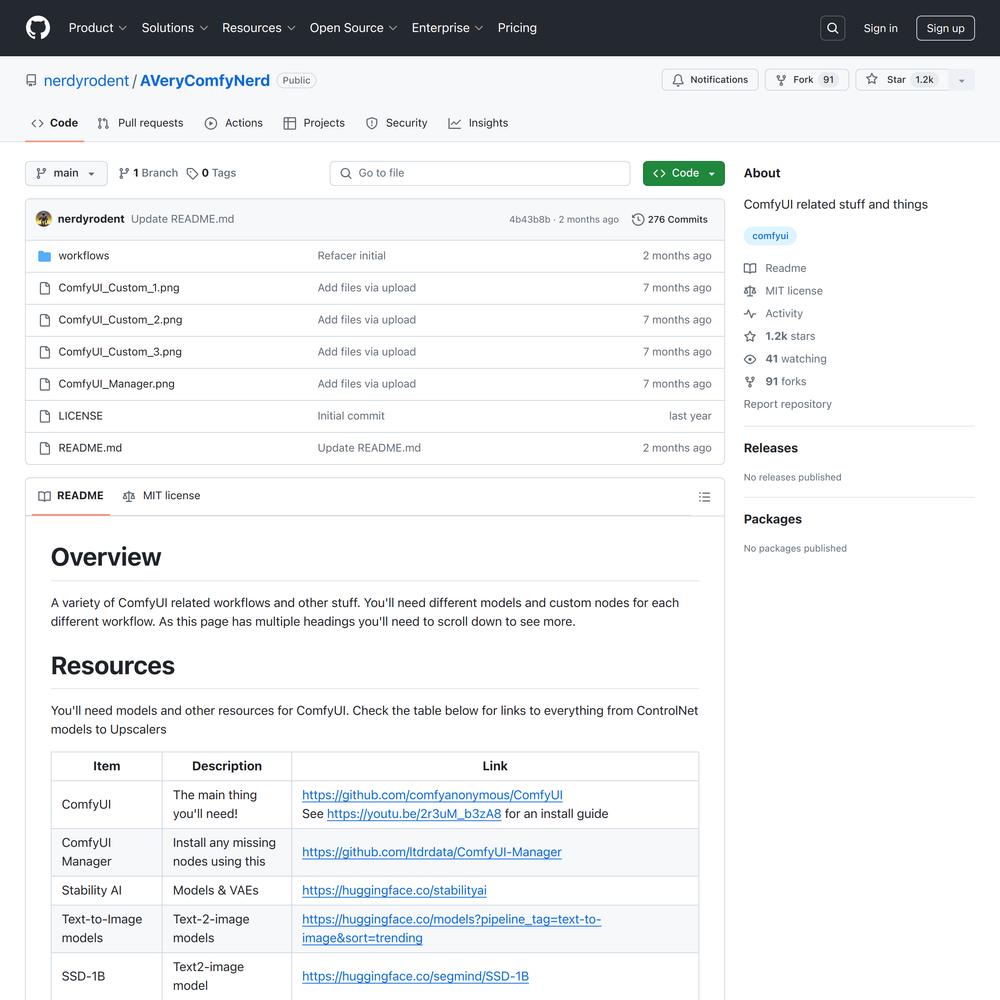Expand the Solutions menu
Screen dimensions: 1000x1000
tap(175, 28)
